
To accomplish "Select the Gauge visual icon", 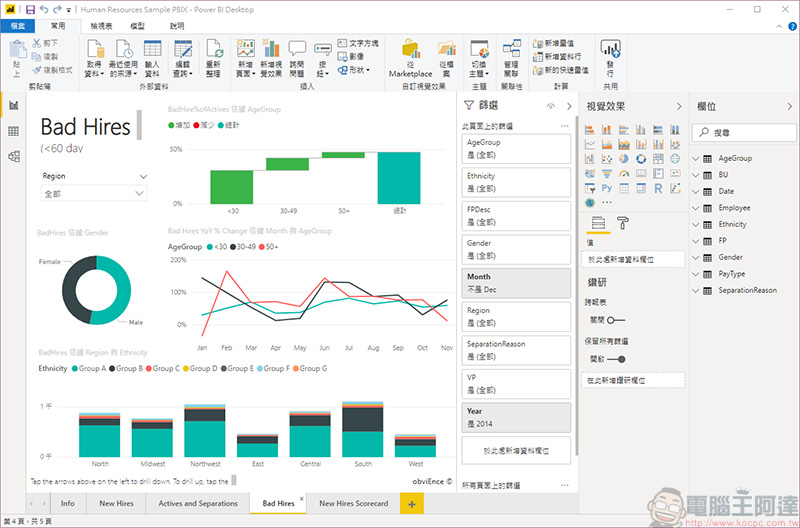I will pos(623,173).
